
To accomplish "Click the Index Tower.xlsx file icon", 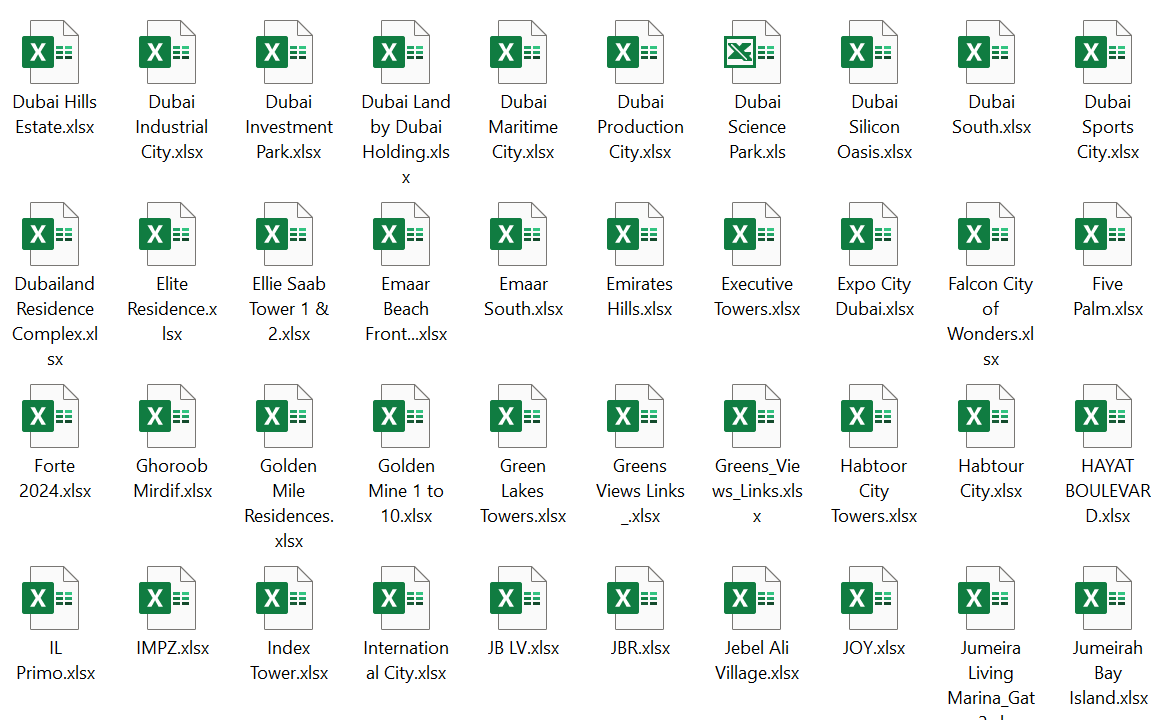I will point(286,598).
